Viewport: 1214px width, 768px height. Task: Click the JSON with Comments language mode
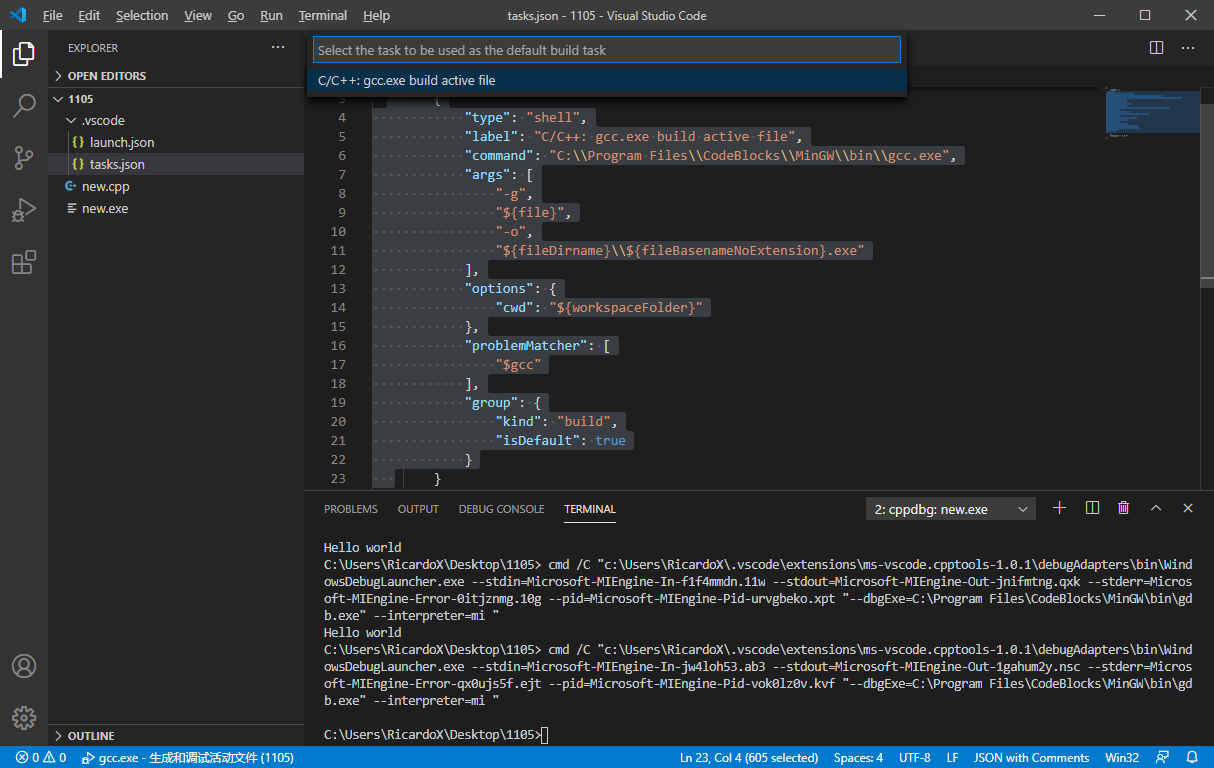1031,758
